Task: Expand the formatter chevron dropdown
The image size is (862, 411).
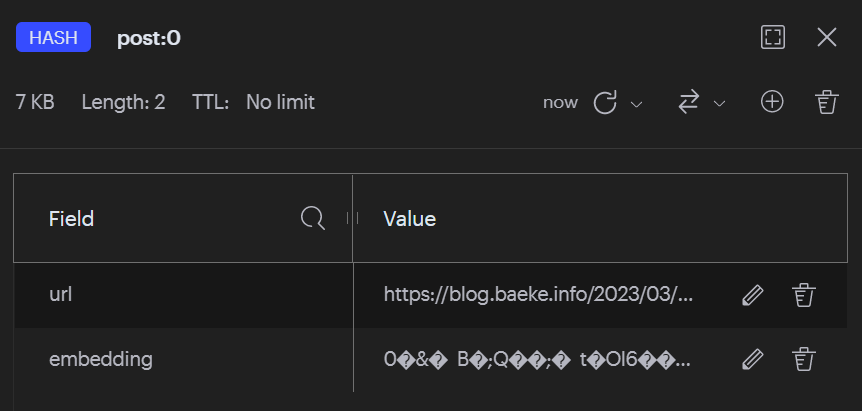Action: point(718,103)
